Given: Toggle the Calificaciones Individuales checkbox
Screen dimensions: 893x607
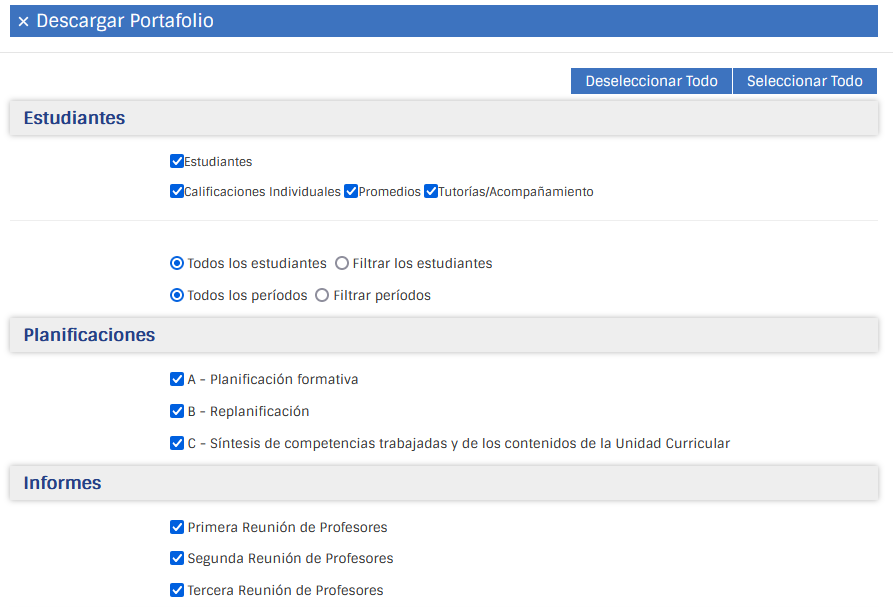Looking at the screenshot, I should 177,191.
